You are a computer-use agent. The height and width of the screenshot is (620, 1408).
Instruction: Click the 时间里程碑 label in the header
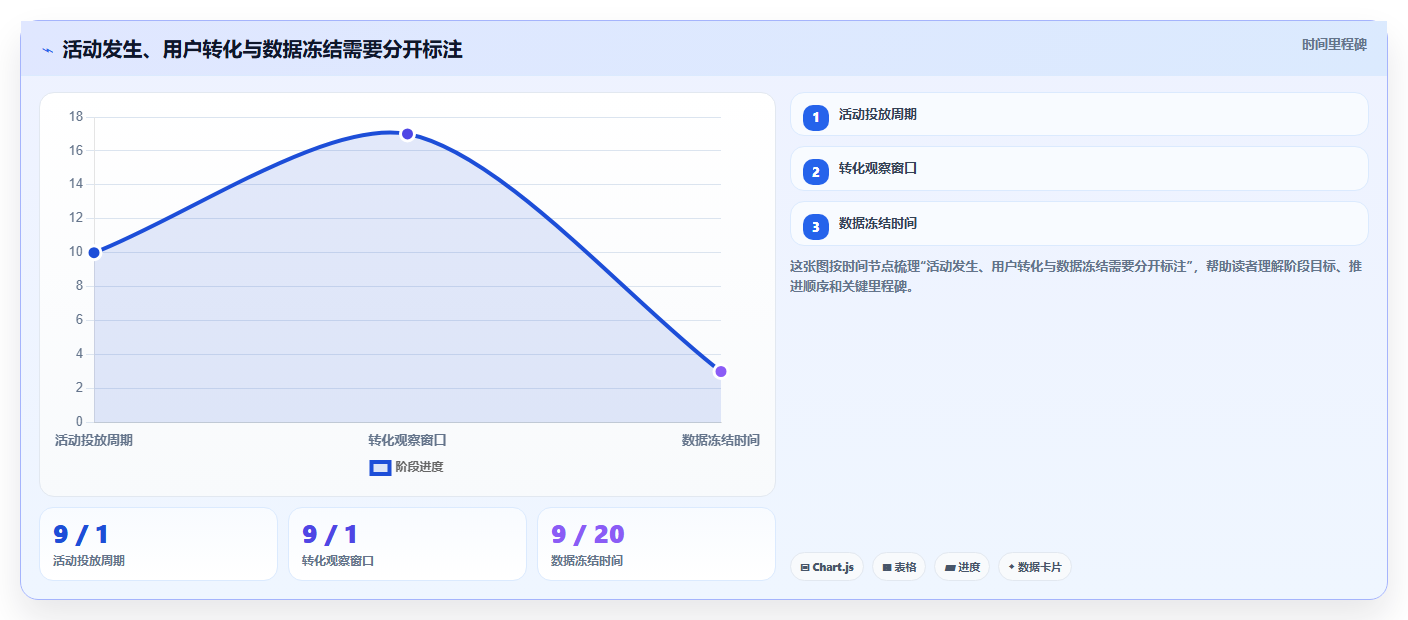coord(1334,45)
